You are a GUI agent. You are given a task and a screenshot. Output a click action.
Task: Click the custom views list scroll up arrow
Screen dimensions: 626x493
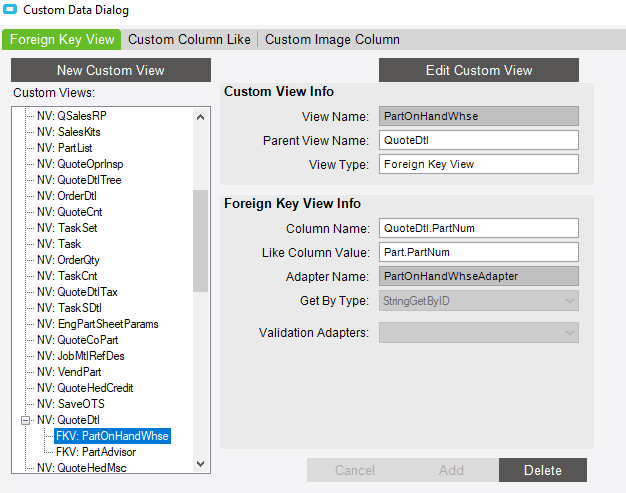(200, 117)
